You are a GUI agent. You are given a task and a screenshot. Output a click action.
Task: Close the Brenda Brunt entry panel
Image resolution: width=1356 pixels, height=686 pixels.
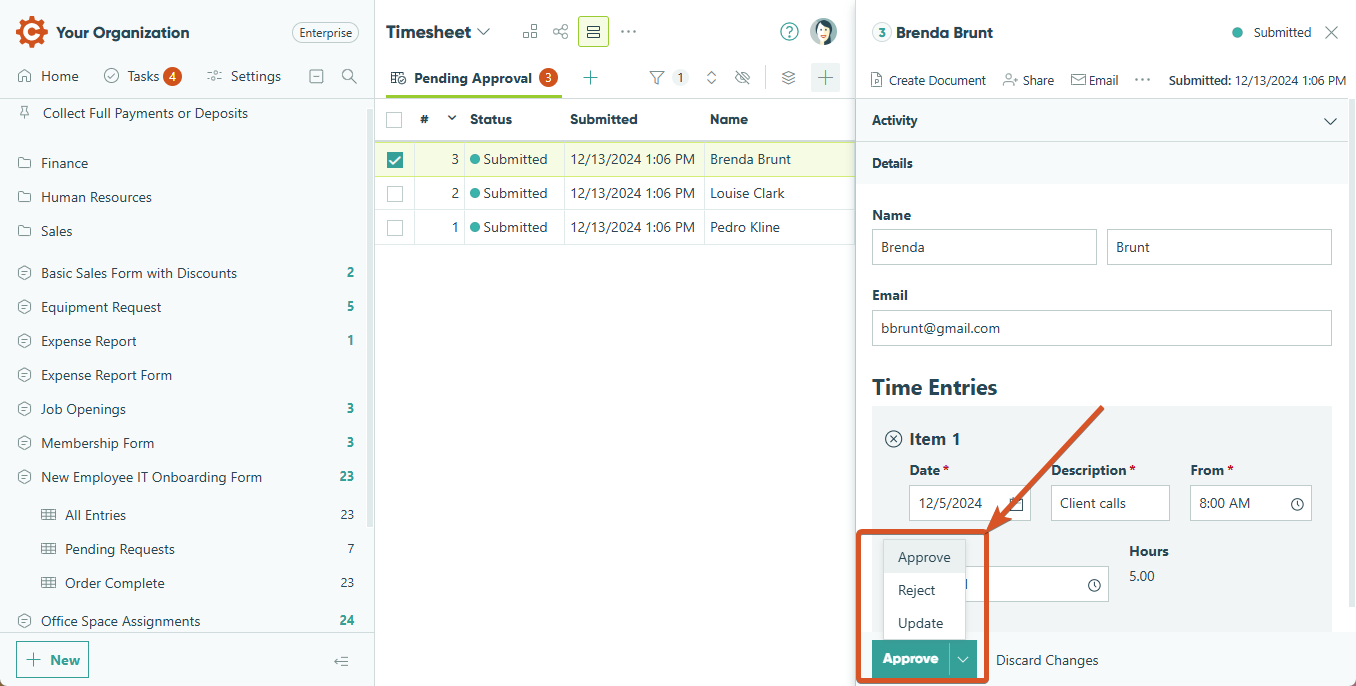coord(1331,32)
